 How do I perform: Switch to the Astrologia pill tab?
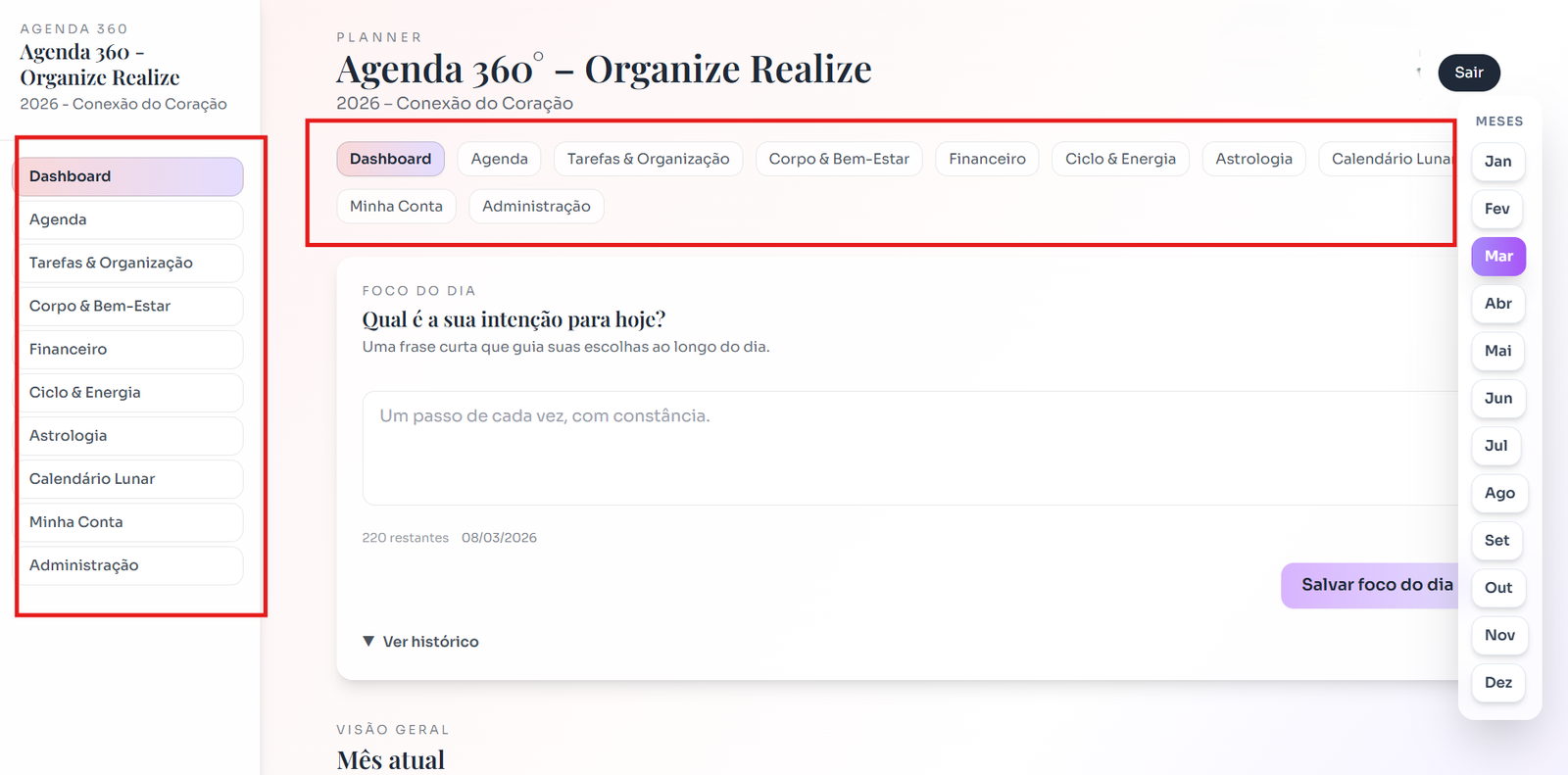point(1253,159)
